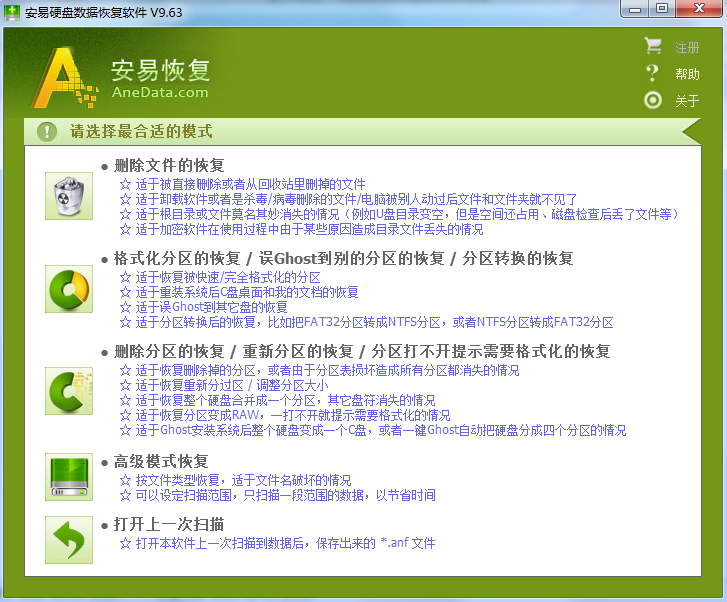Open the last scan green arrow icon
This screenshot has height=602, width=727.
click(69, 540)
